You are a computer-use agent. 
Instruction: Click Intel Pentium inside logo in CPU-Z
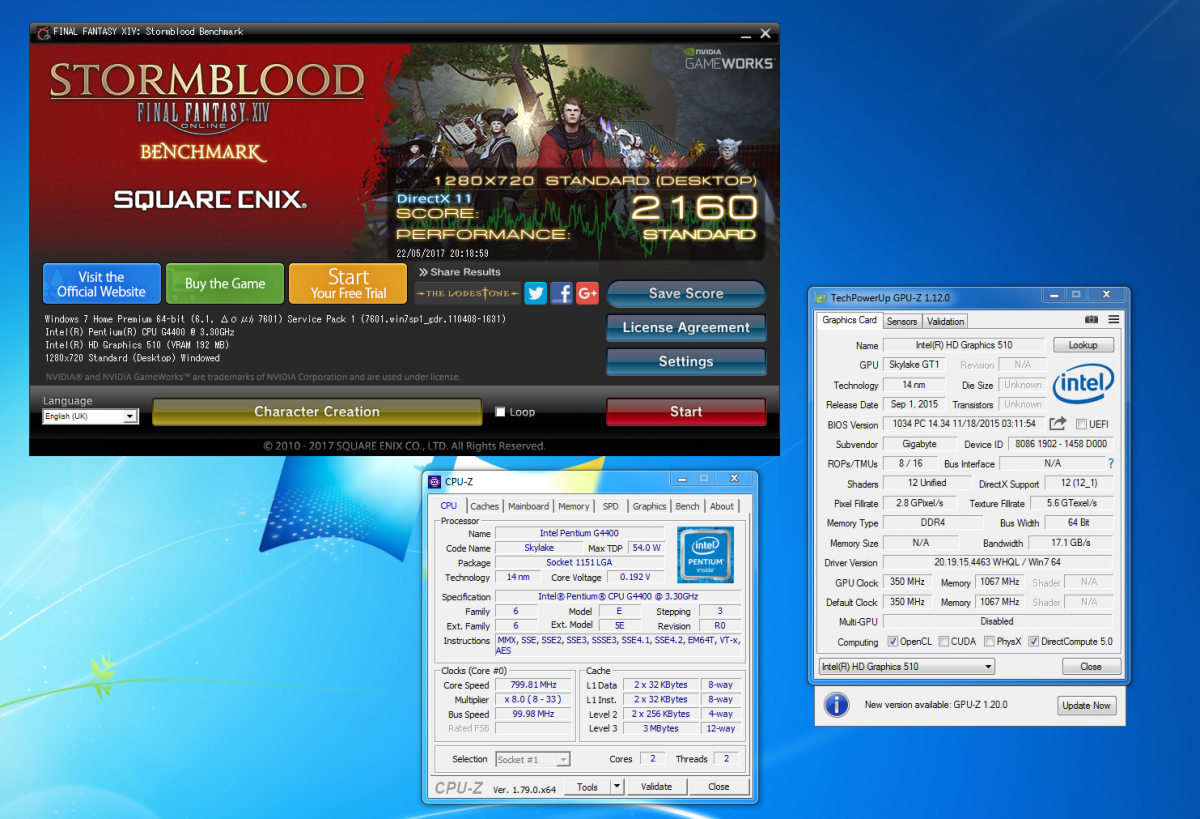705,554
